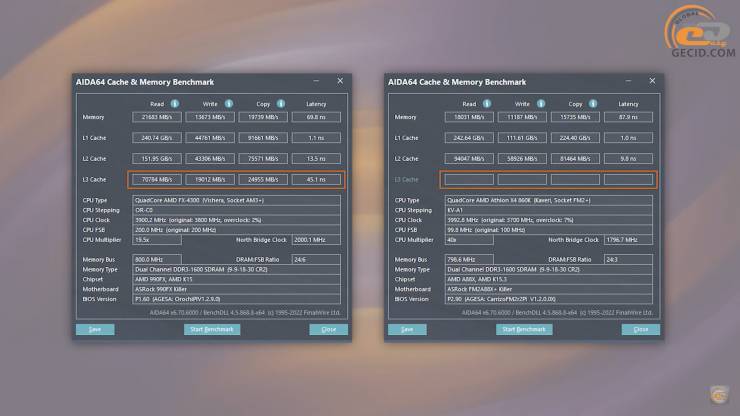Screen dimensions: 740x416
Task: Click the CPU Type field showing Athlon X4 860K
Action: click(x=548, y=200)
